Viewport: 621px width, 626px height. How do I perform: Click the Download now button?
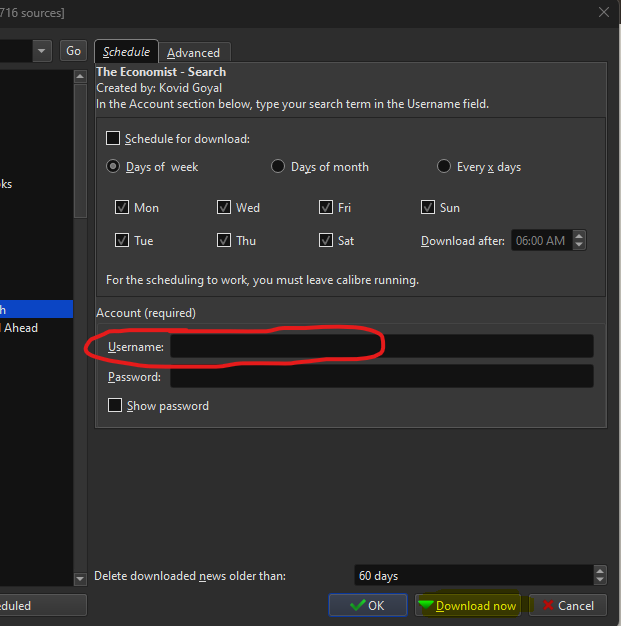click(x=468, y=605)
